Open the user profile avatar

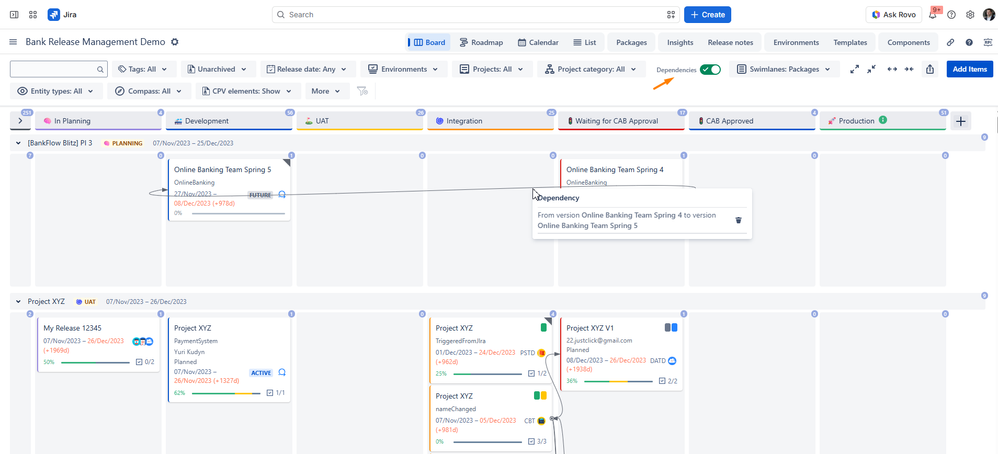988,15
